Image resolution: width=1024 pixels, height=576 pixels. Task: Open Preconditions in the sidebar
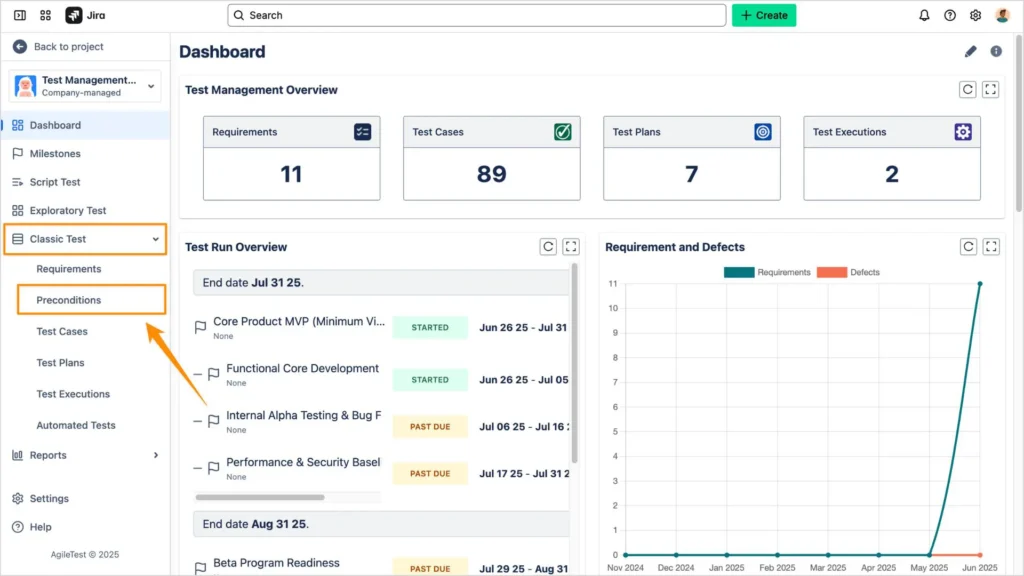coord(69,300)
